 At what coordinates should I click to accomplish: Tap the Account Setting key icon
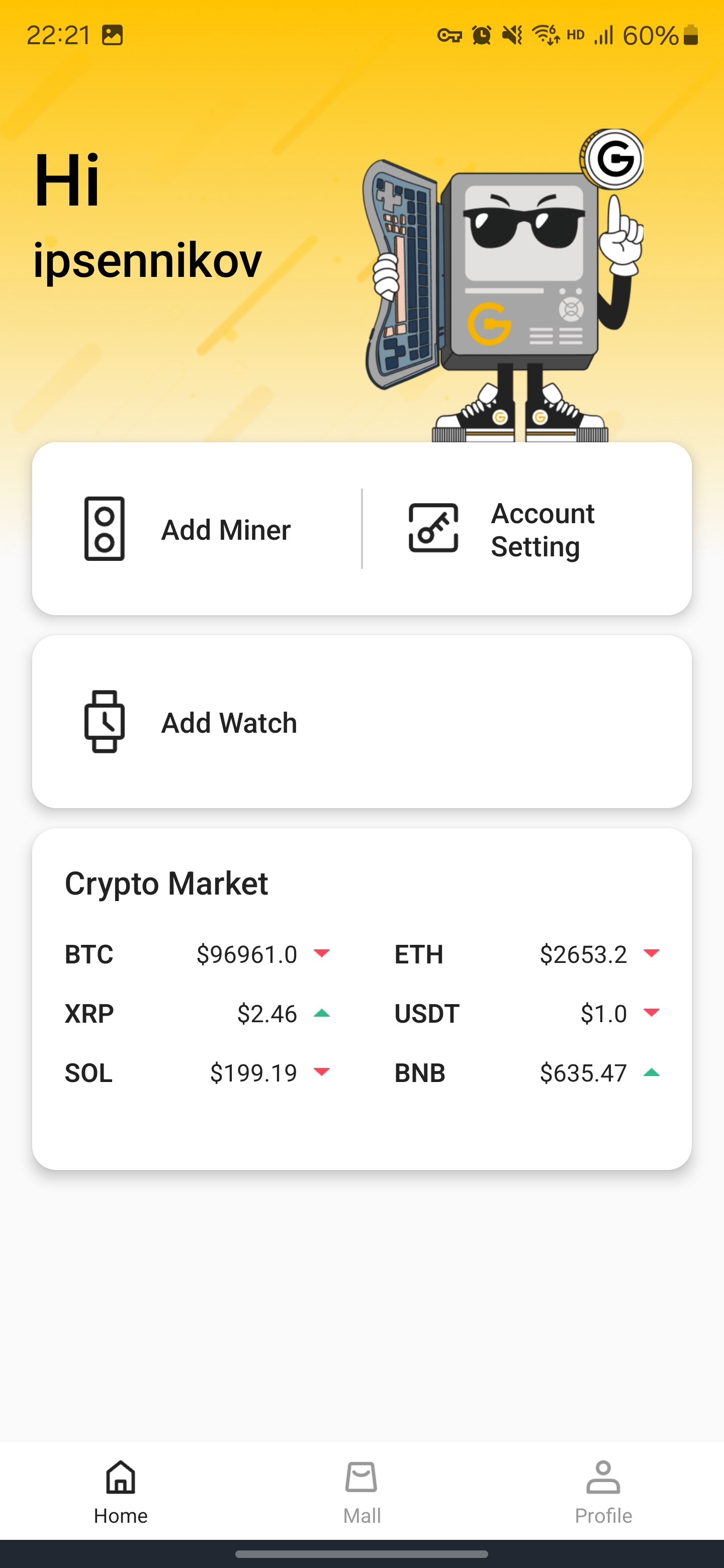click(433, 528)
